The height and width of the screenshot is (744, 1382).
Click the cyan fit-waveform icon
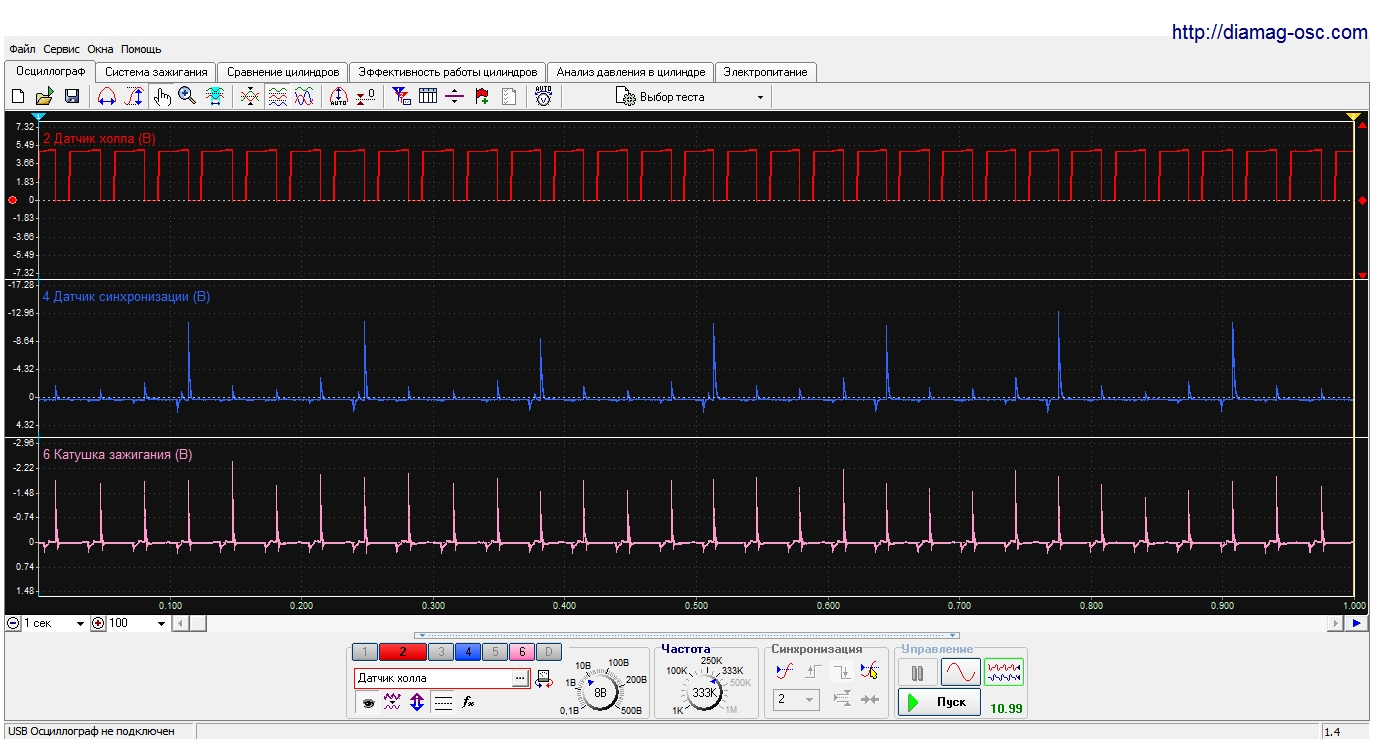click(x=214, y=97)
